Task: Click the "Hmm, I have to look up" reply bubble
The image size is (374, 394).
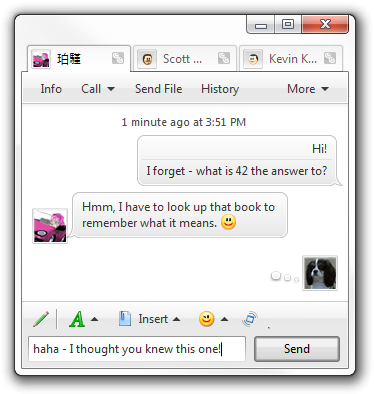Action: (x=180, y=215)
